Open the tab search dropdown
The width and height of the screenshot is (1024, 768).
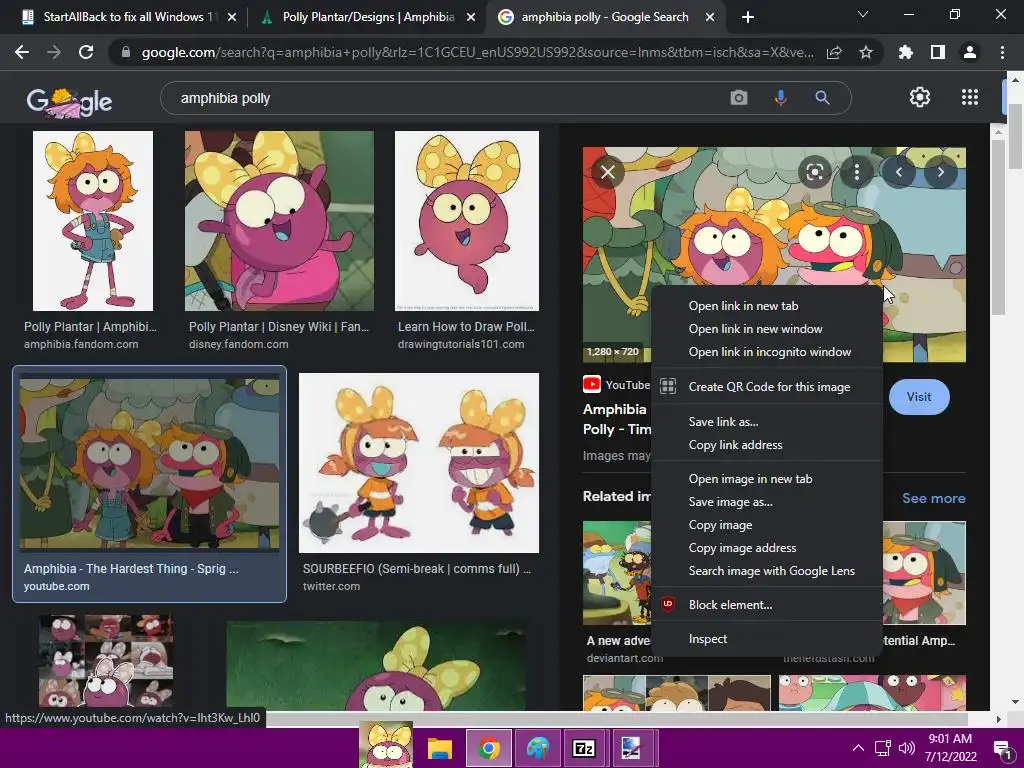(863, 14)
